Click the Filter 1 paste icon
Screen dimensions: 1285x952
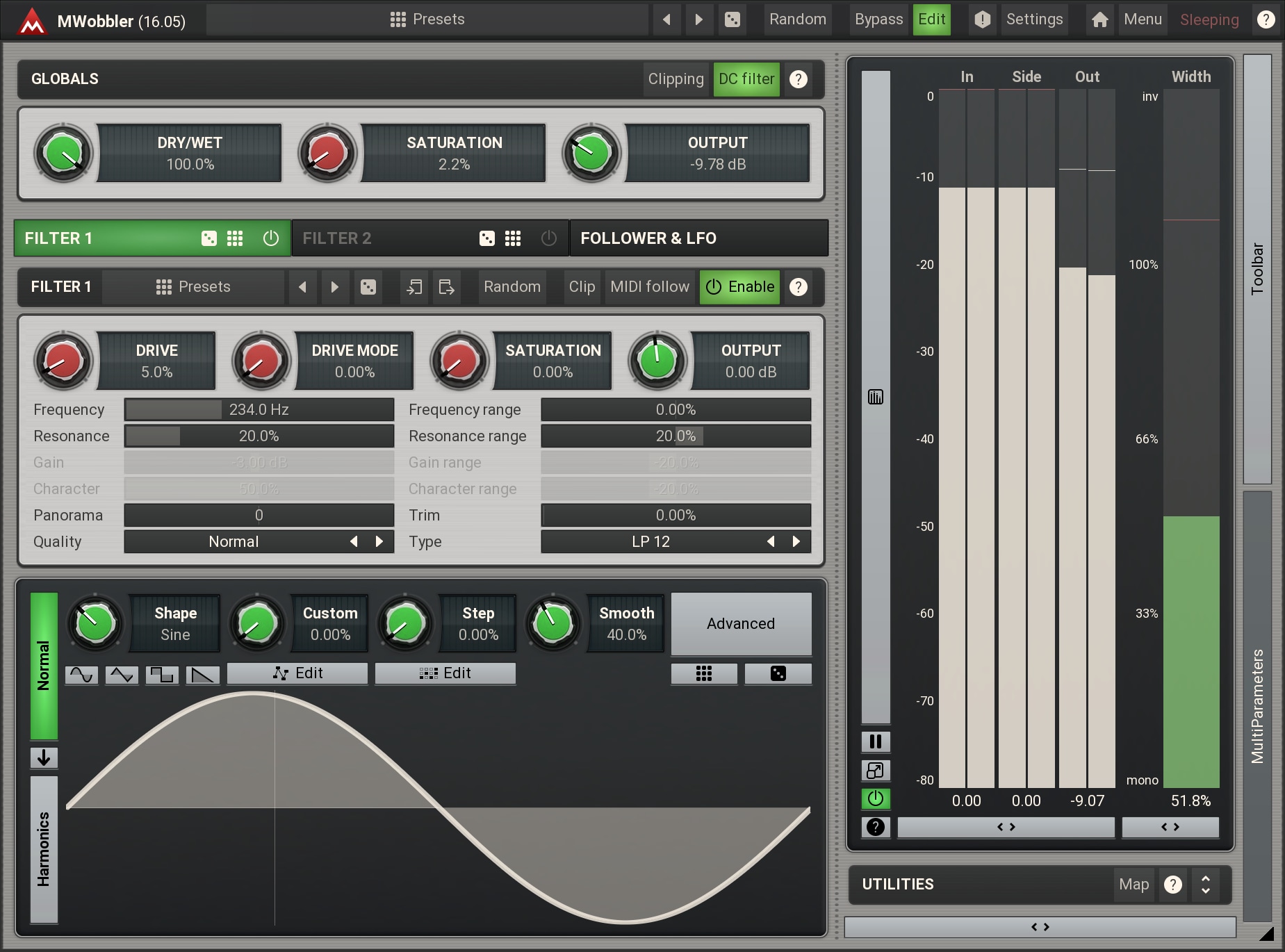click(446, 287)
